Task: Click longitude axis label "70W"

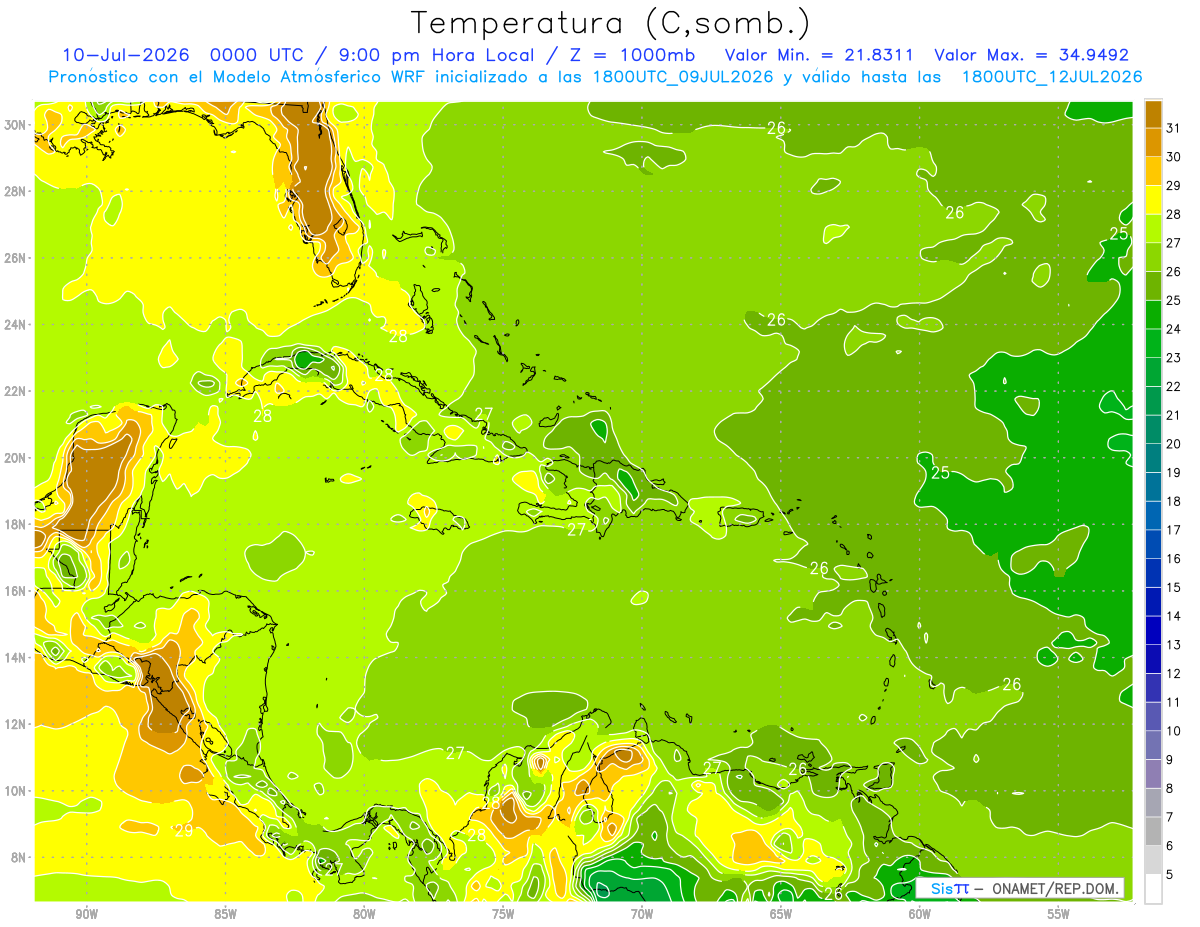Action: (642, 914)
